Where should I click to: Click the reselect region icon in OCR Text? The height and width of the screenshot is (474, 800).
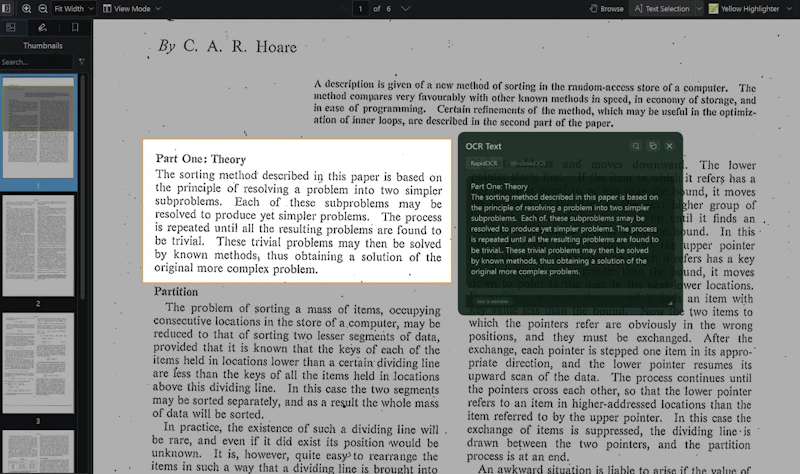635,146
